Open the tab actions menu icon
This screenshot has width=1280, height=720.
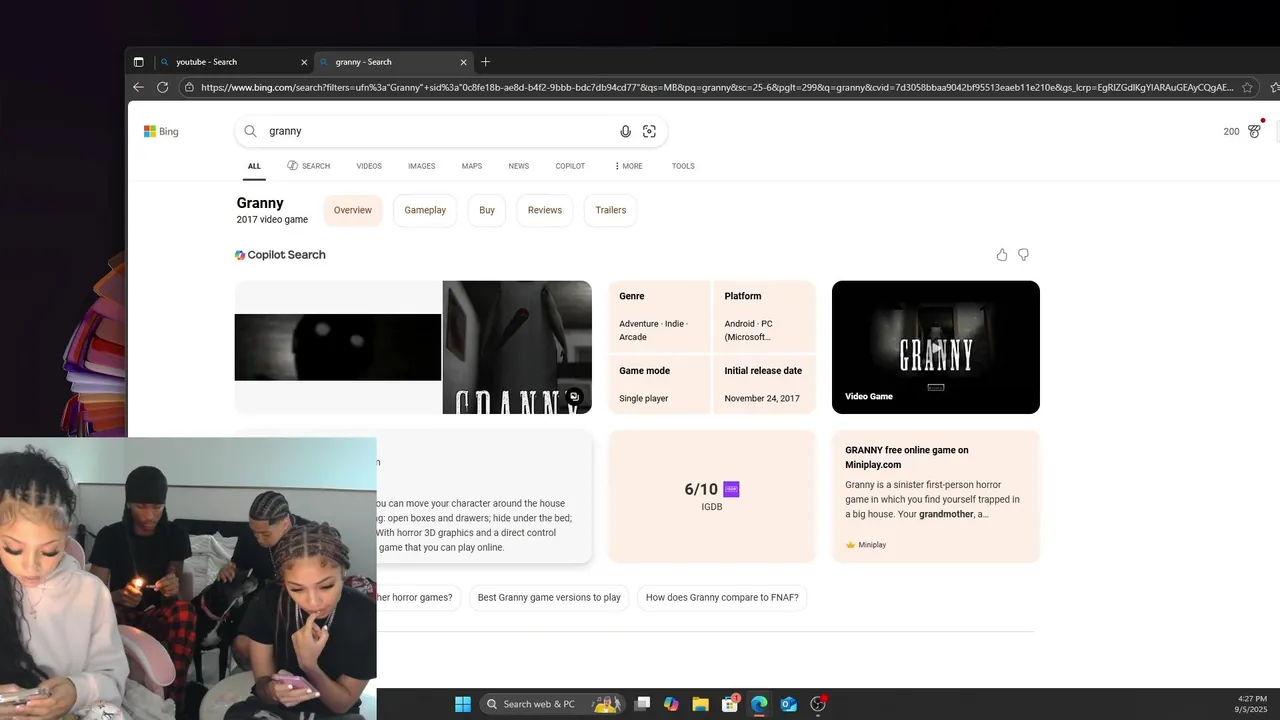139,62
